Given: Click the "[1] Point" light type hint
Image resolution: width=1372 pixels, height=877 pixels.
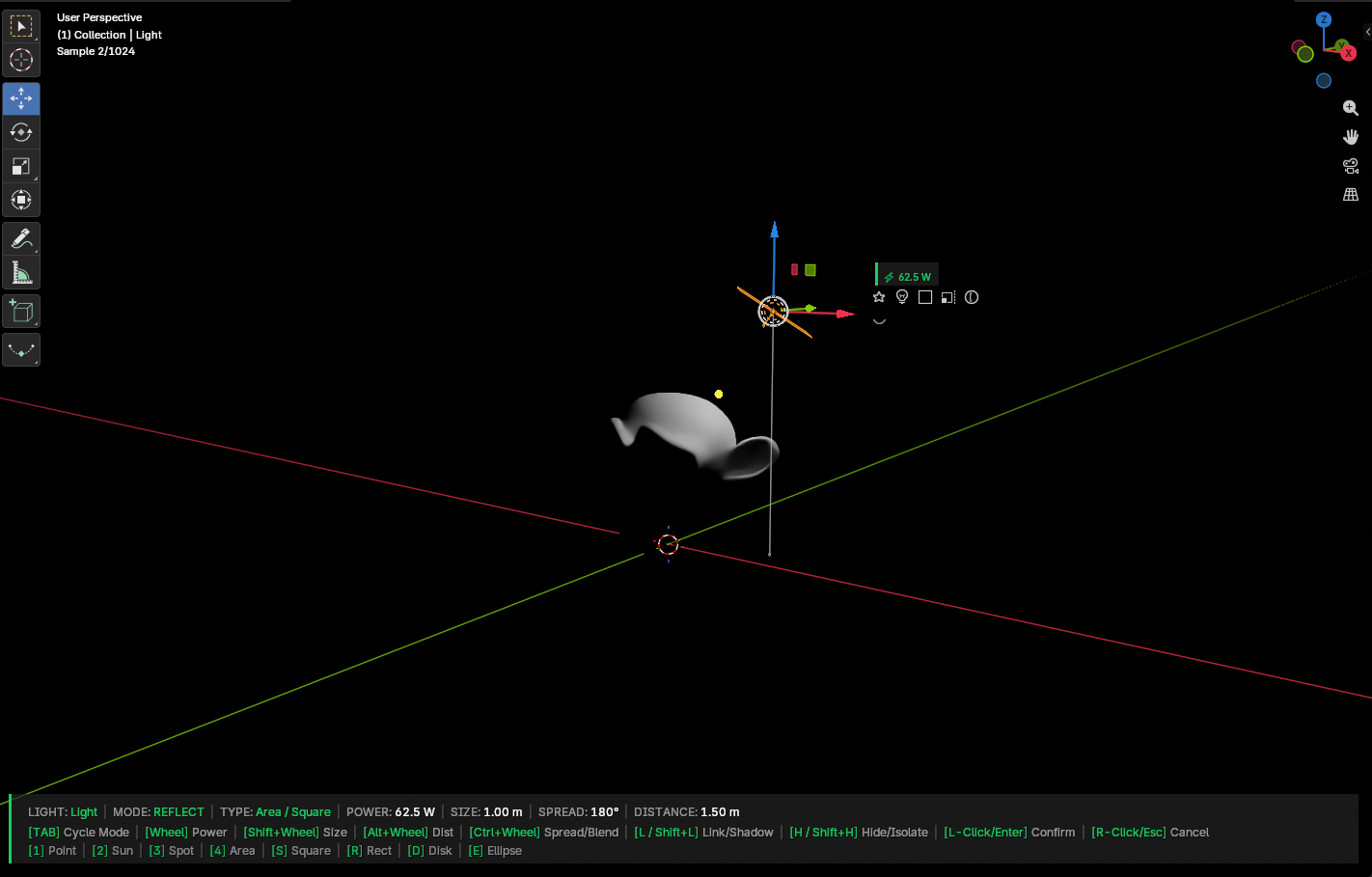Looking at the screenshot, I should click(x=52, y=851).
